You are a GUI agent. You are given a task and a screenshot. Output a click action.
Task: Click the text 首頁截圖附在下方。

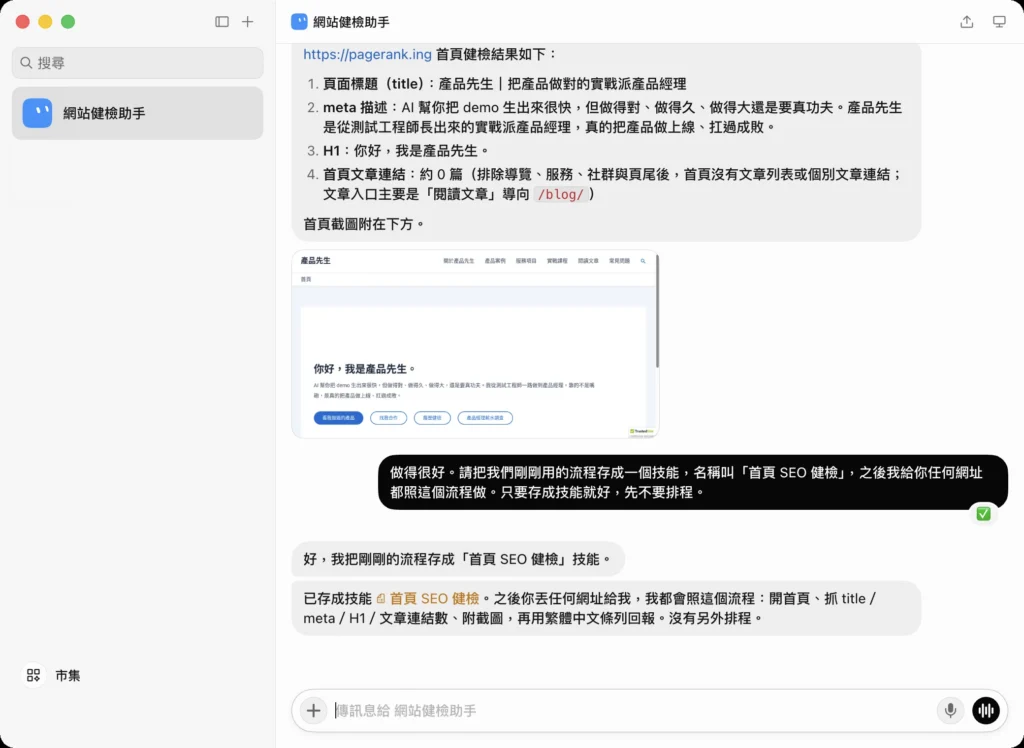[x=364, y=224]
